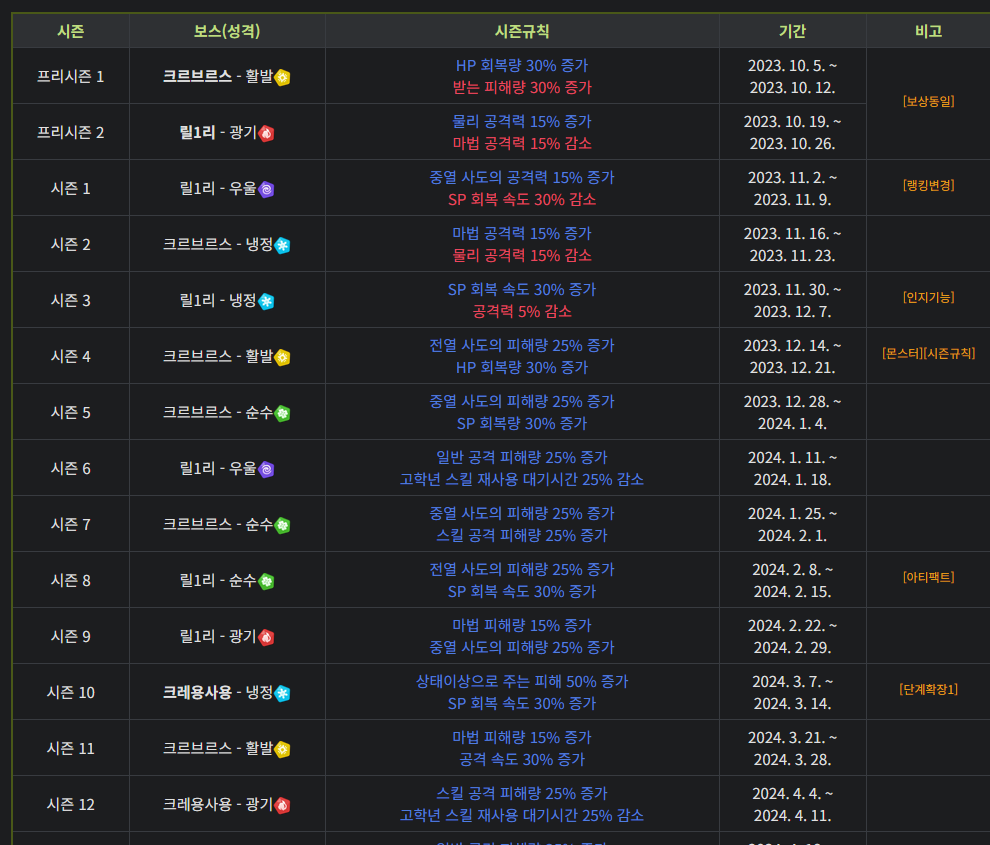Open the [몬스터] footnote link
990x845 pixels.
point(902,353)
